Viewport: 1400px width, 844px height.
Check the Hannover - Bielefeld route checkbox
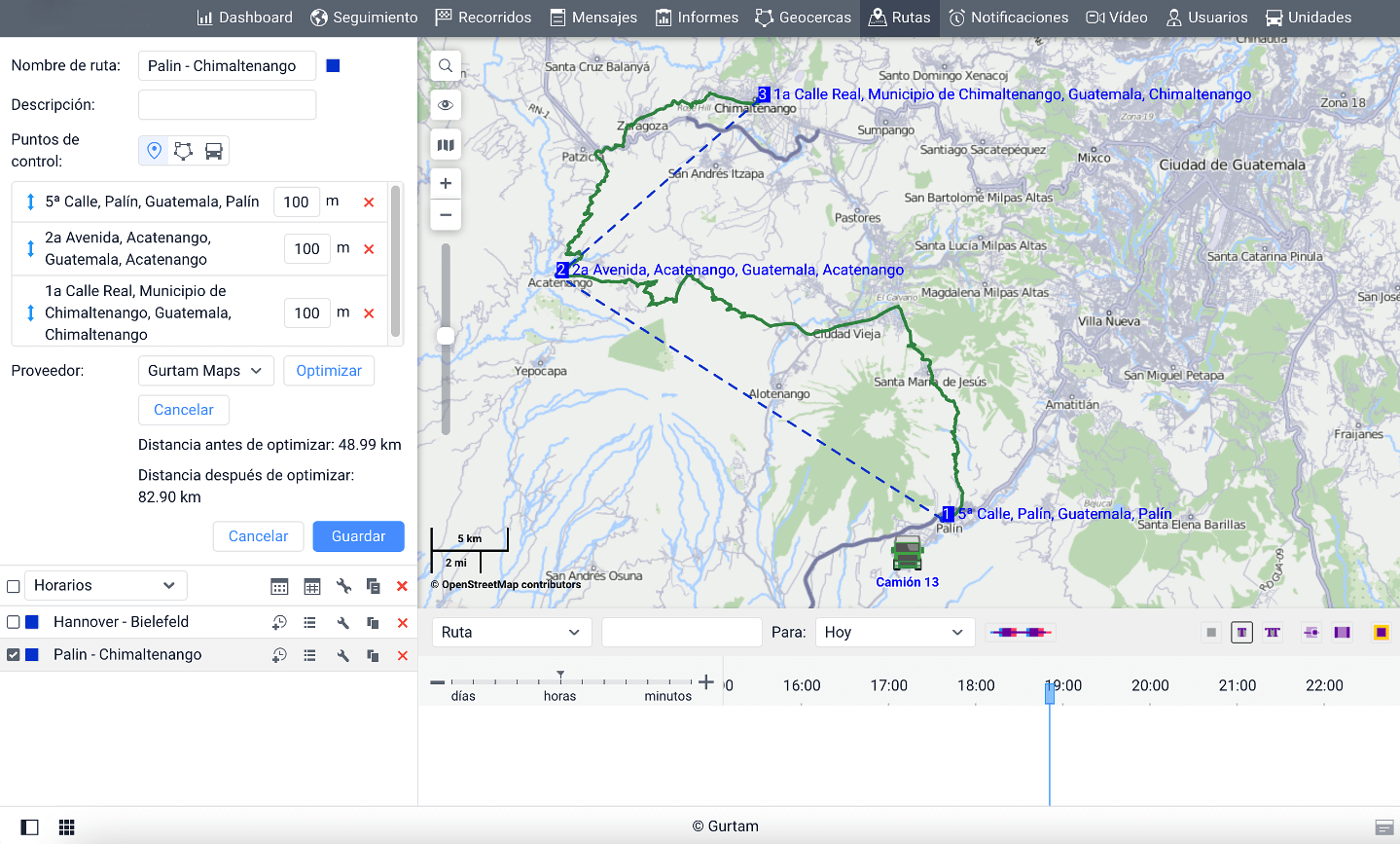click(x=14, y=622)
